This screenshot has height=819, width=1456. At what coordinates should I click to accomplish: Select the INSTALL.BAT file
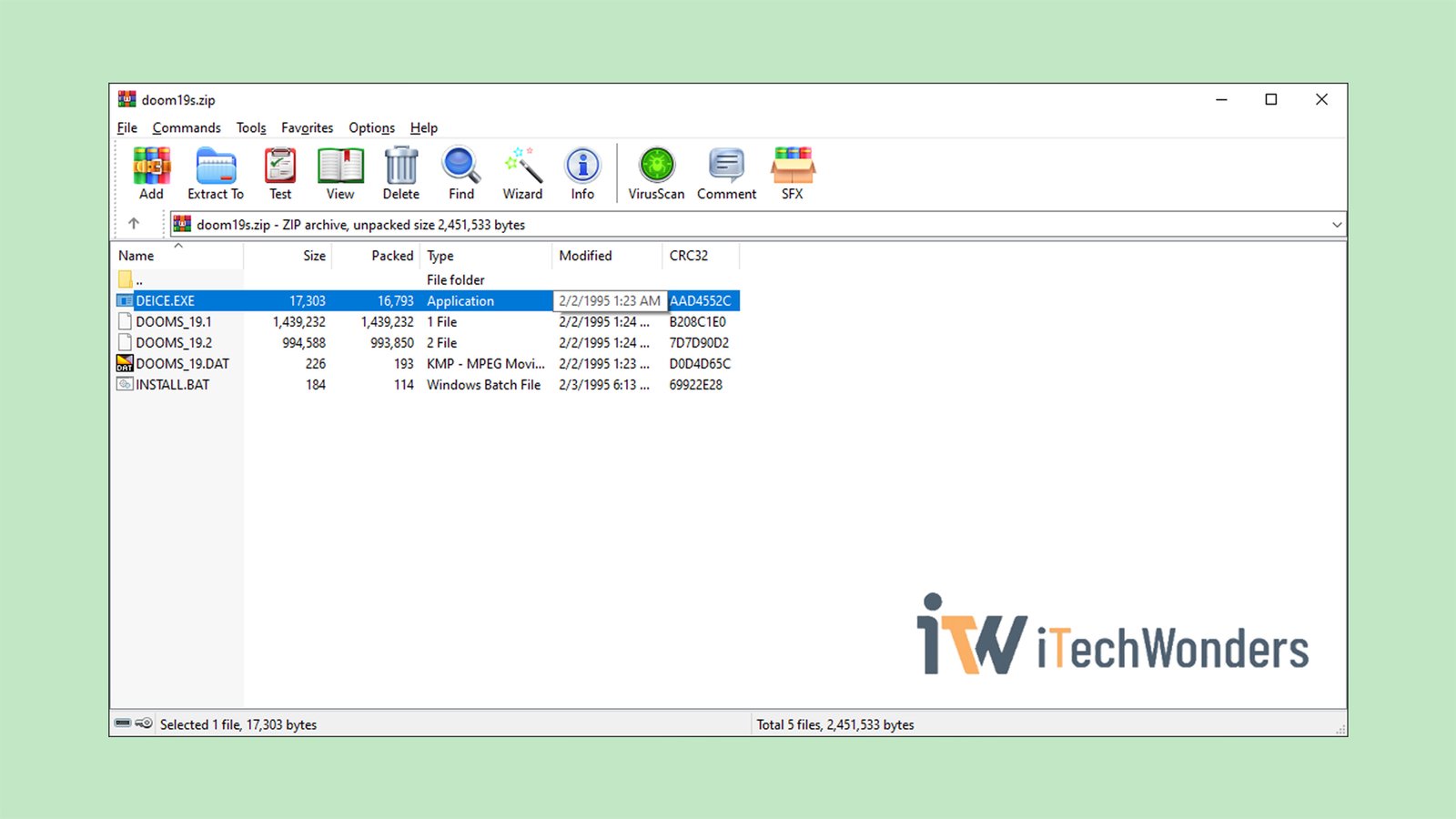point(172,385)
